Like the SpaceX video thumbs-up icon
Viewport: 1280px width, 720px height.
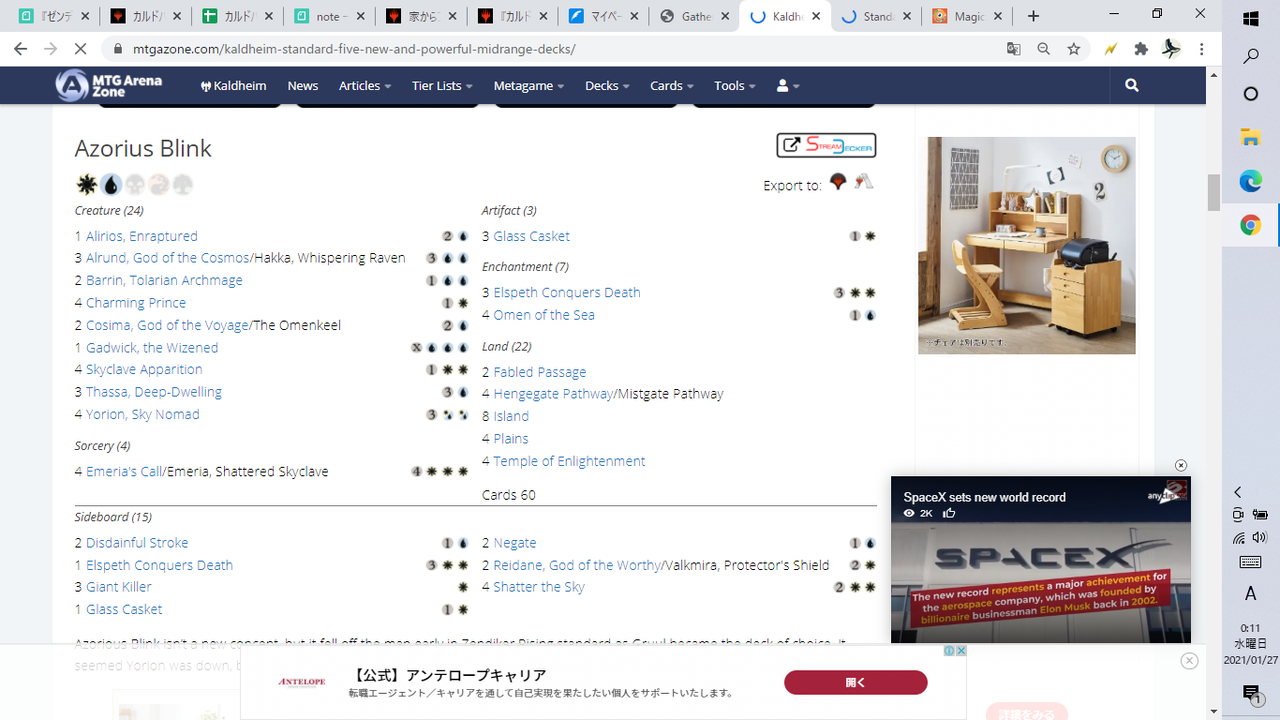point(949,513)
